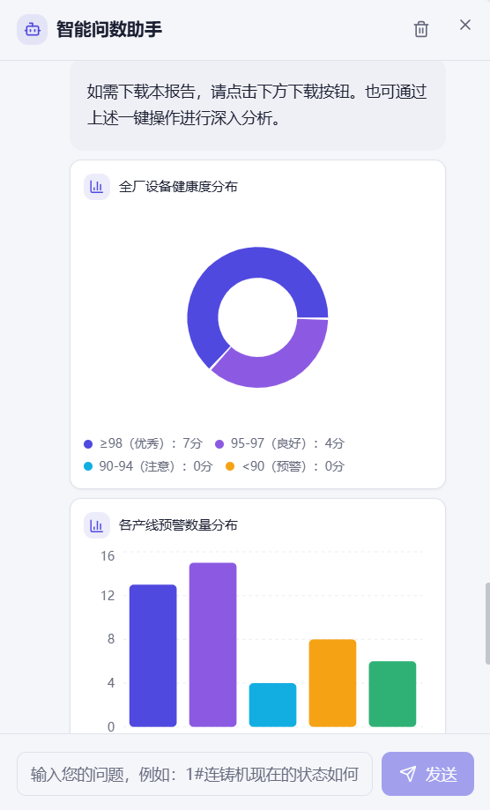
Task: Focus the question input field
Action: 195,774
